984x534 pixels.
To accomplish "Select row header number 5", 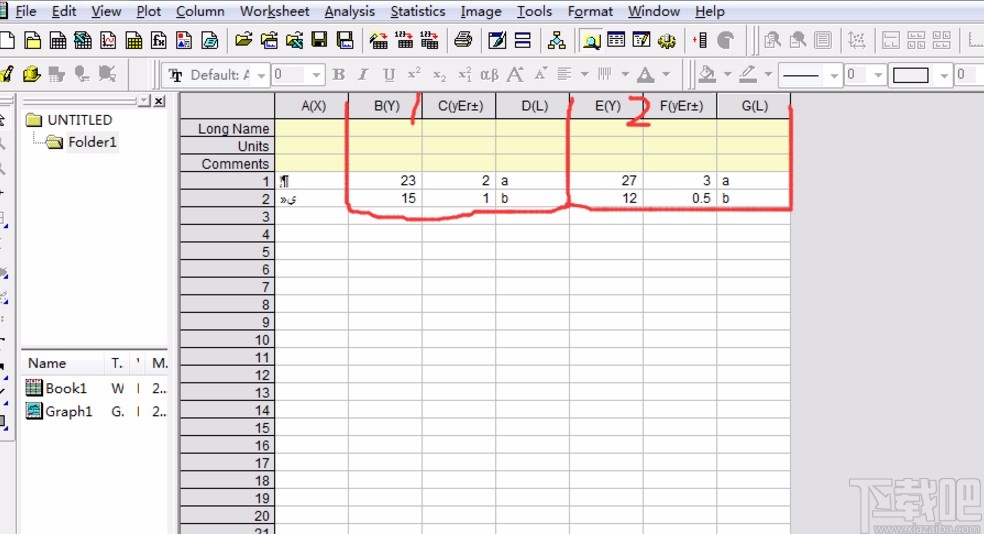I will pos(227,252).
